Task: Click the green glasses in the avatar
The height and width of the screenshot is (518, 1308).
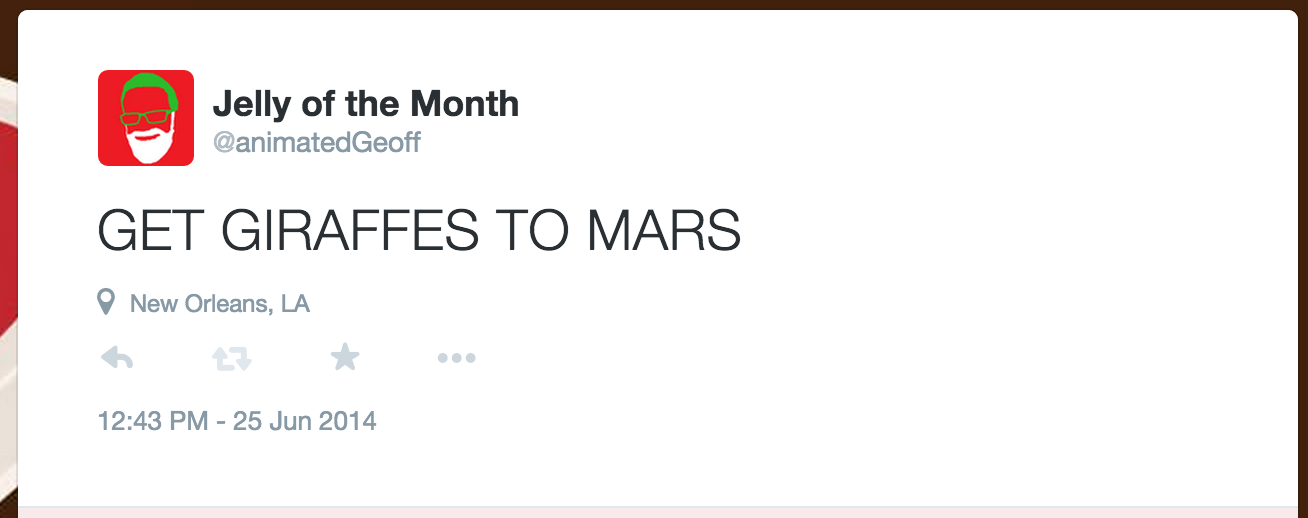Action: coord(146,118)
